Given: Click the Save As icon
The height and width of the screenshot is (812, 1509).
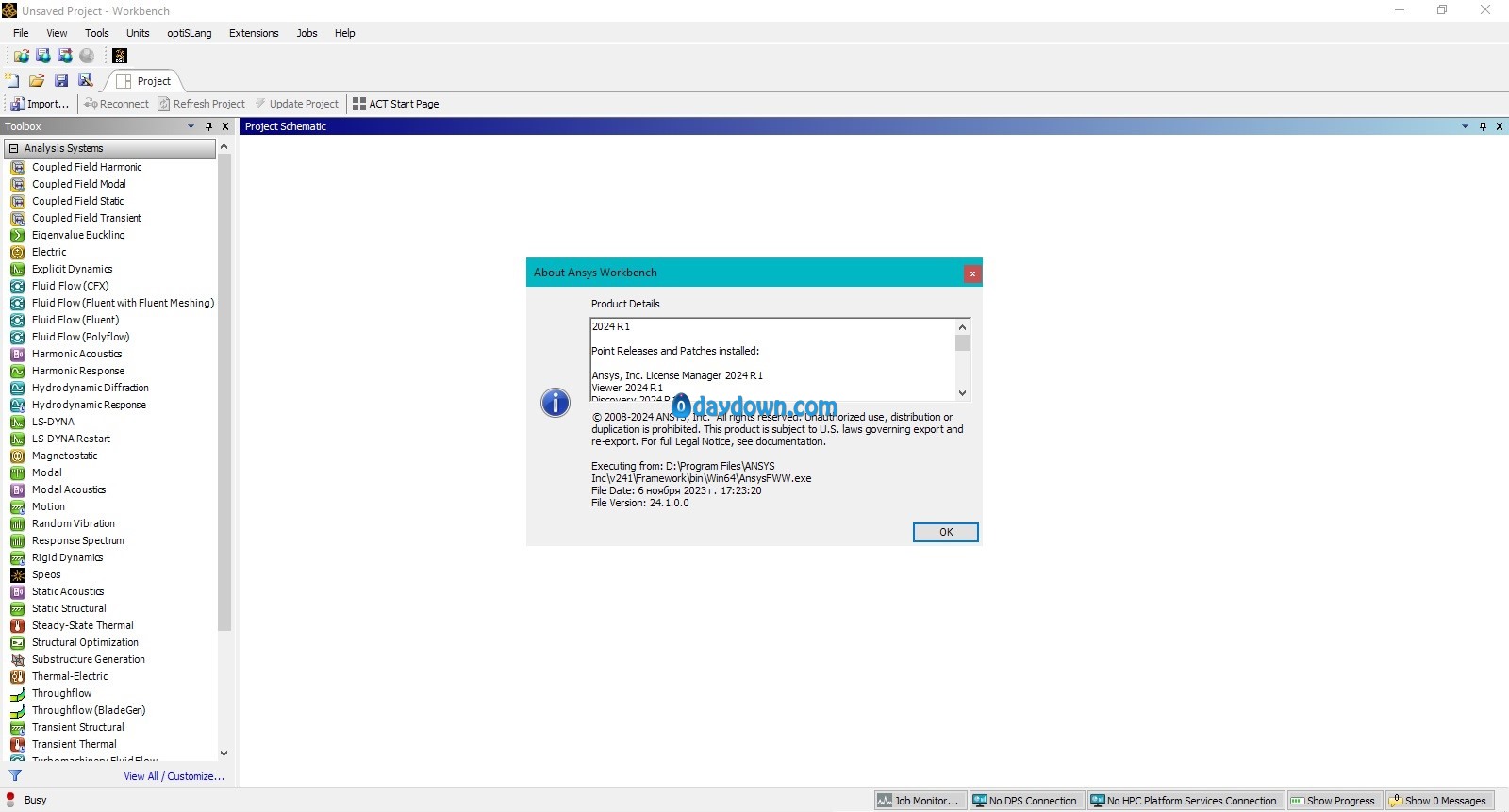Looking at the screenshot, I should coord(86,80).
